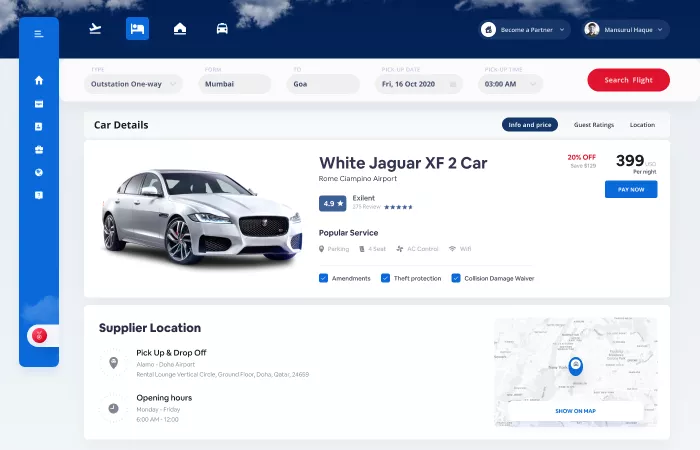
Task: Click the Become a Partner round icon
Action: click(488, 30)
